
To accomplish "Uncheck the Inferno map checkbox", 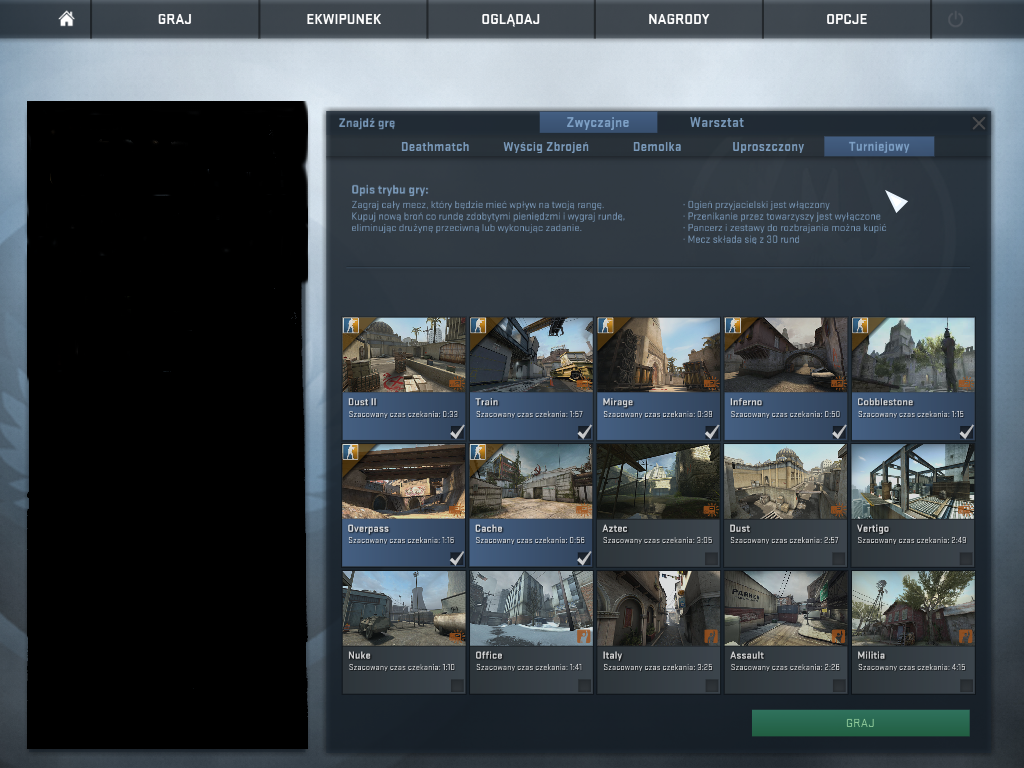I will (x=839, y=432).
